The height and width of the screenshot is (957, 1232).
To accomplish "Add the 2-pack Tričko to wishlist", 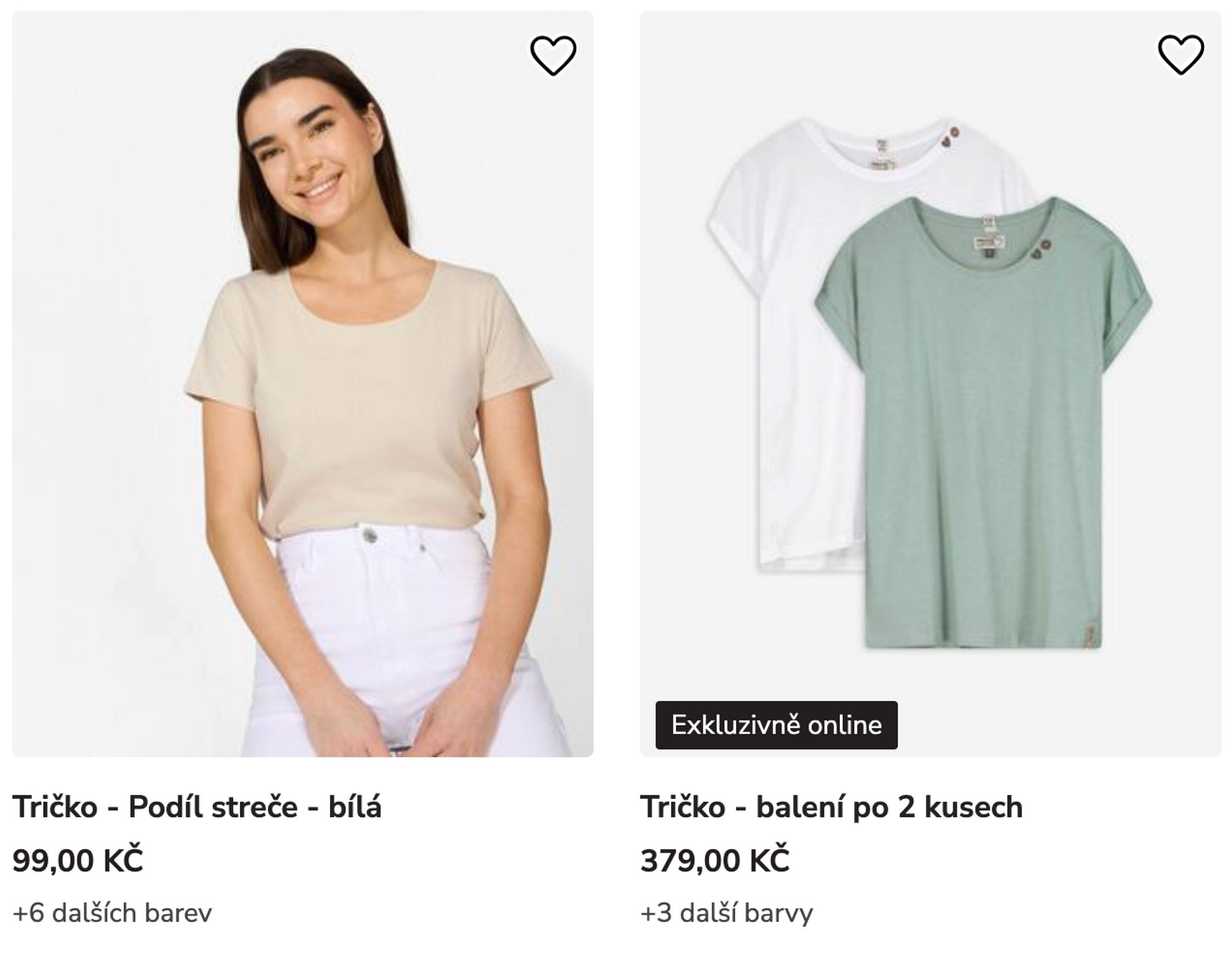I will pyautogui.click(x=1181, y=55).
